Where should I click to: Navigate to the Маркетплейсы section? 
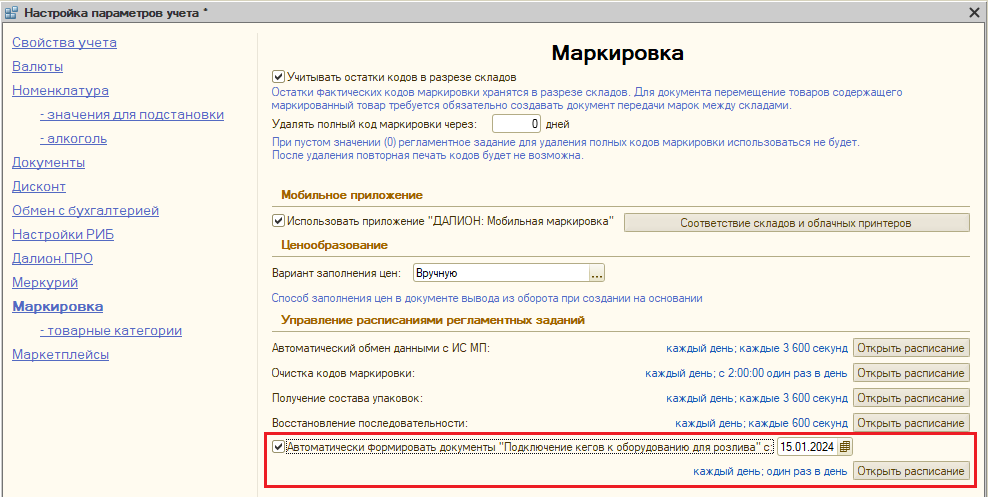pyautogui.click(x=60, y=354)
